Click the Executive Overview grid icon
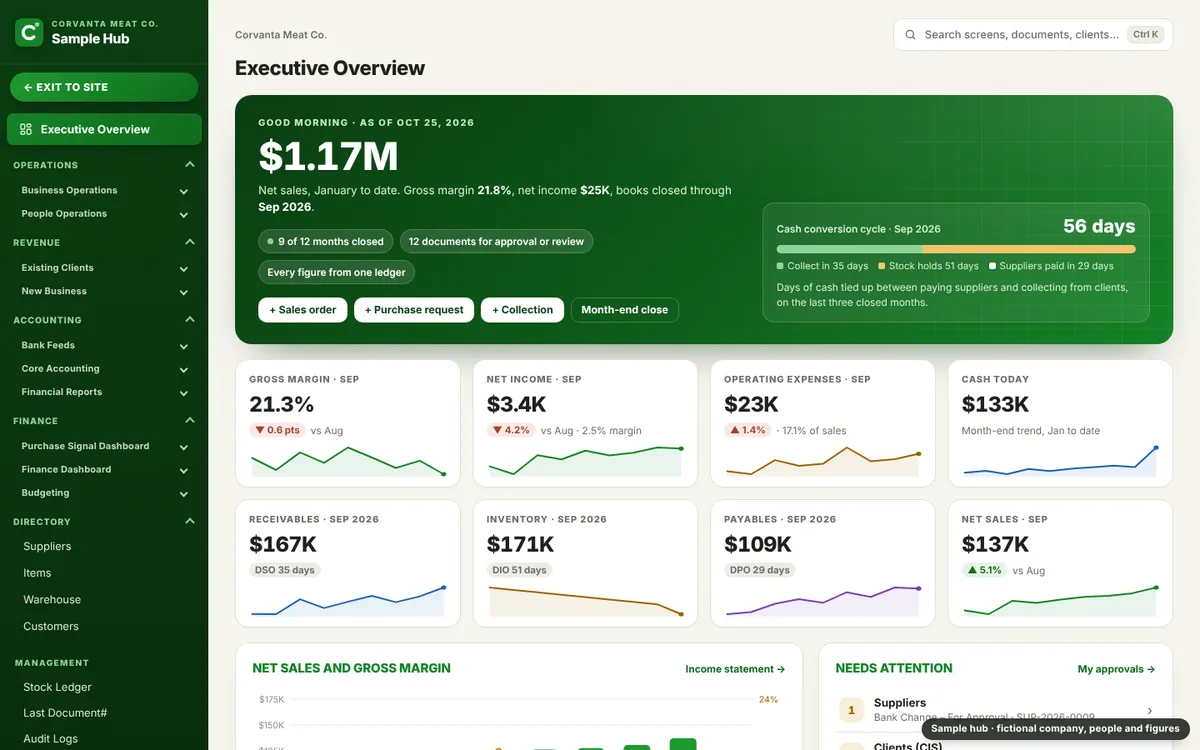 point(26,129)
